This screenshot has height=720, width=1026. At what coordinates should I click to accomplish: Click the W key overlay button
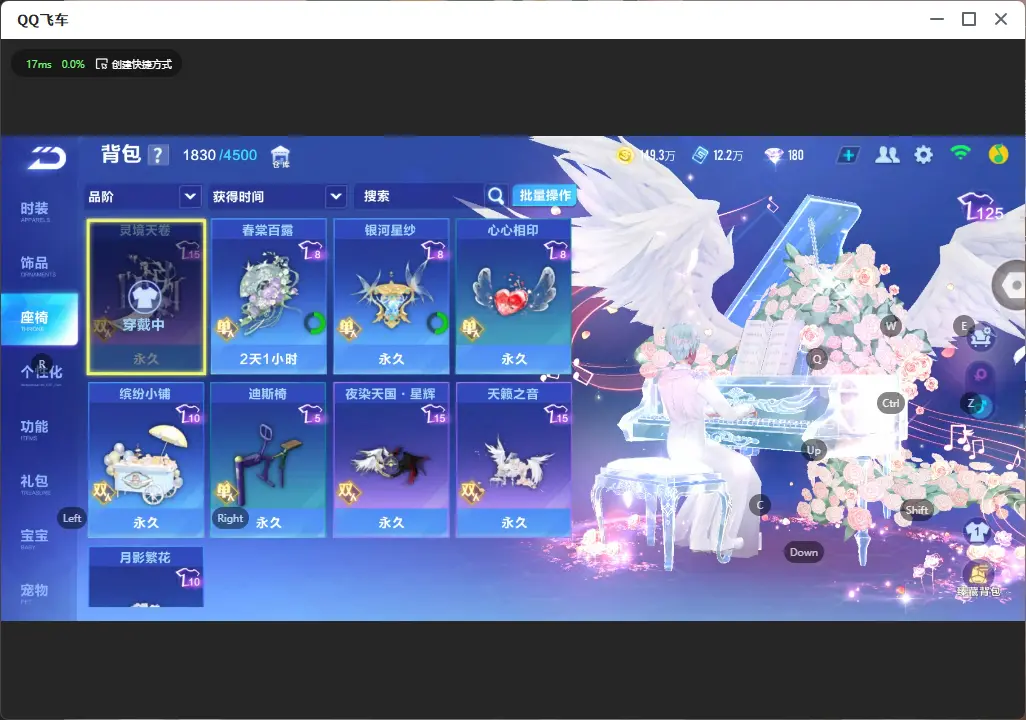click(891, 326)
